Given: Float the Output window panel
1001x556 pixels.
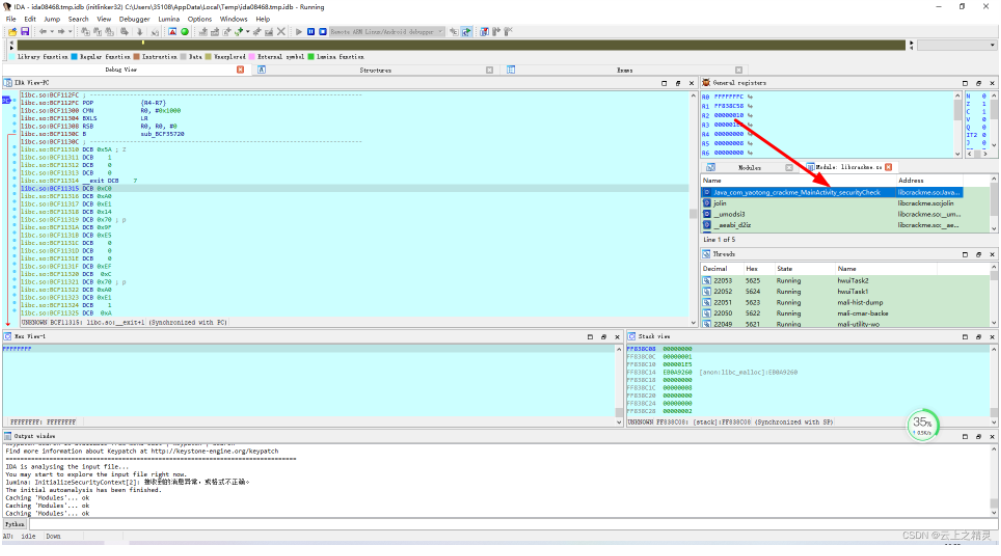Looking at the screenshot, I should point(979,437).
